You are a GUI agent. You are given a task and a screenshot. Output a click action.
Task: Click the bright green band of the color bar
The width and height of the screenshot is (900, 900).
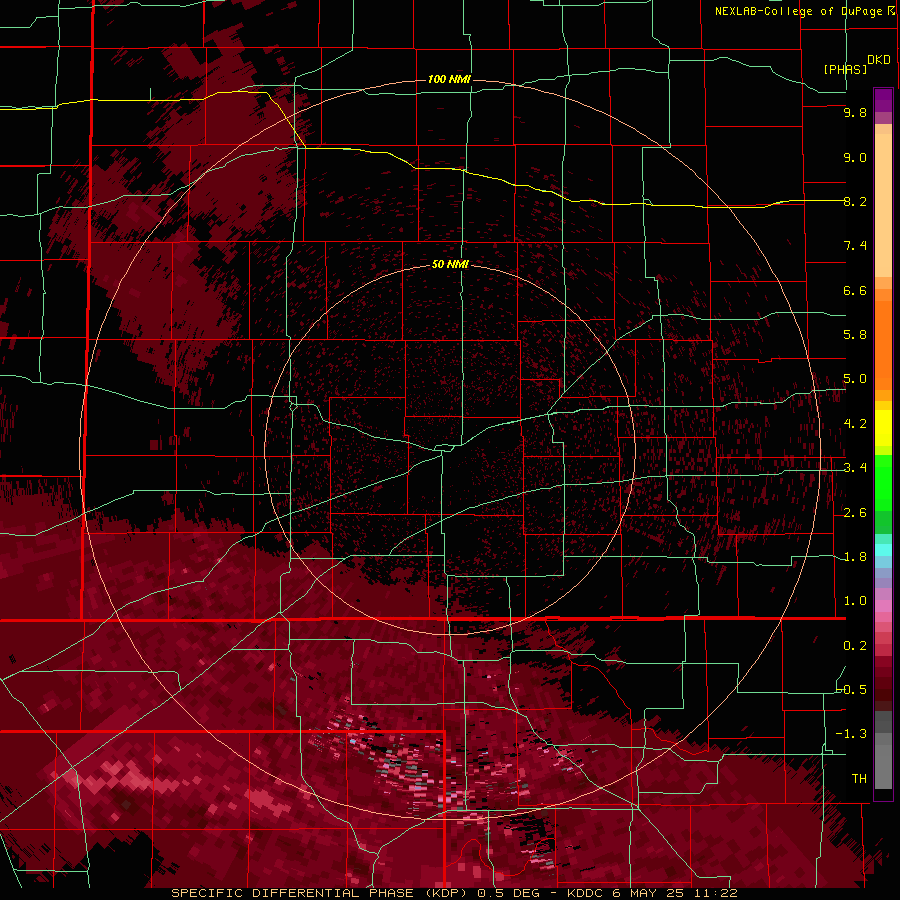click(883, 482)
